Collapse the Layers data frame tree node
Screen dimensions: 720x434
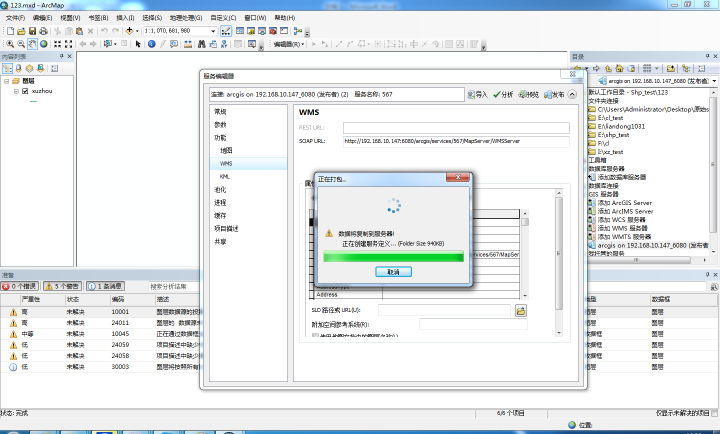(6, 81)
